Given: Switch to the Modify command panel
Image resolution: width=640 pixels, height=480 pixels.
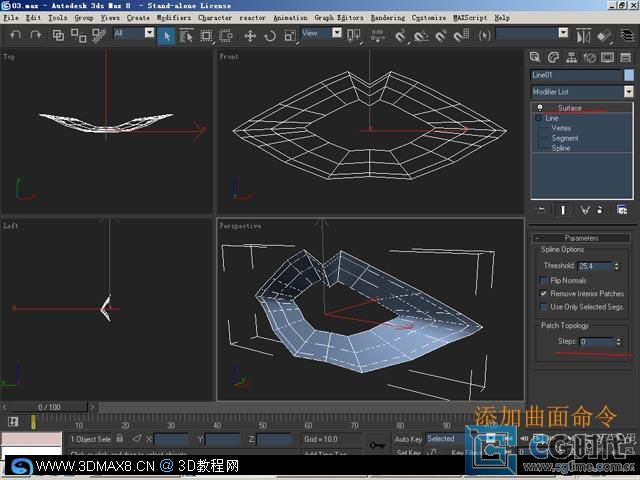Looking at the screenshot, I should (553, 57).
